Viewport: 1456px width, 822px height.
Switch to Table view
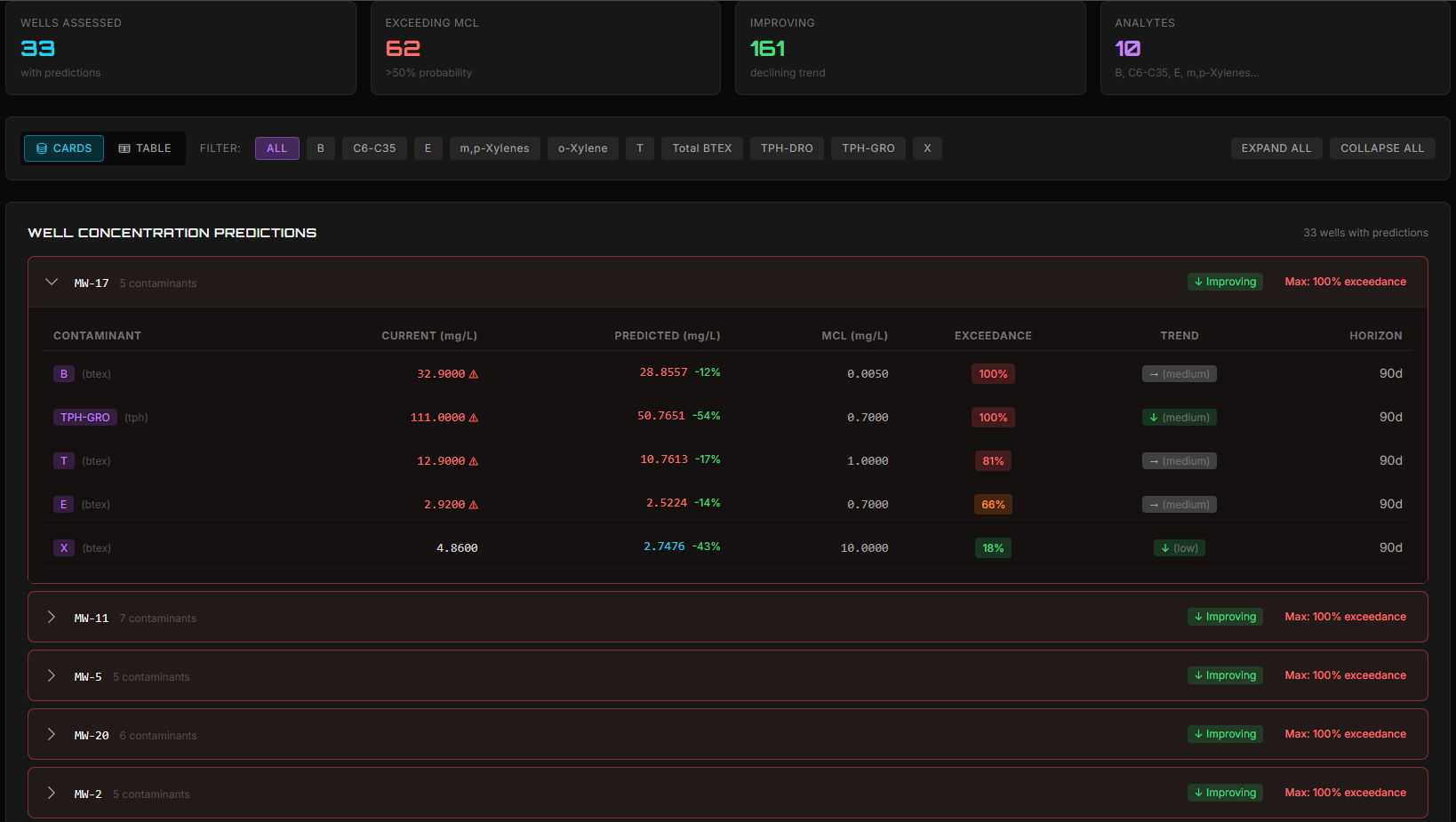tap(145, 148)
